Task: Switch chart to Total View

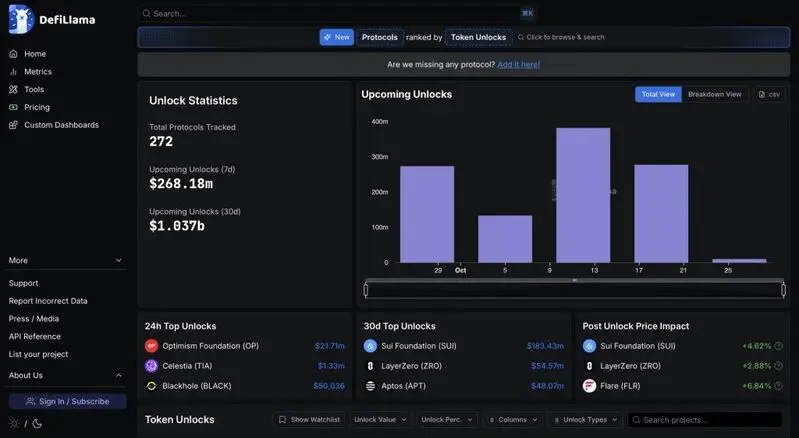Action: coord(658,94)
